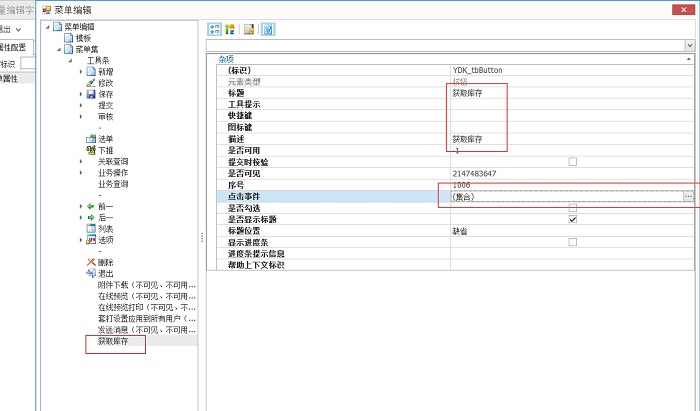
Task: Collapse the 菜单集 tree node
Action: coord(58,49)
